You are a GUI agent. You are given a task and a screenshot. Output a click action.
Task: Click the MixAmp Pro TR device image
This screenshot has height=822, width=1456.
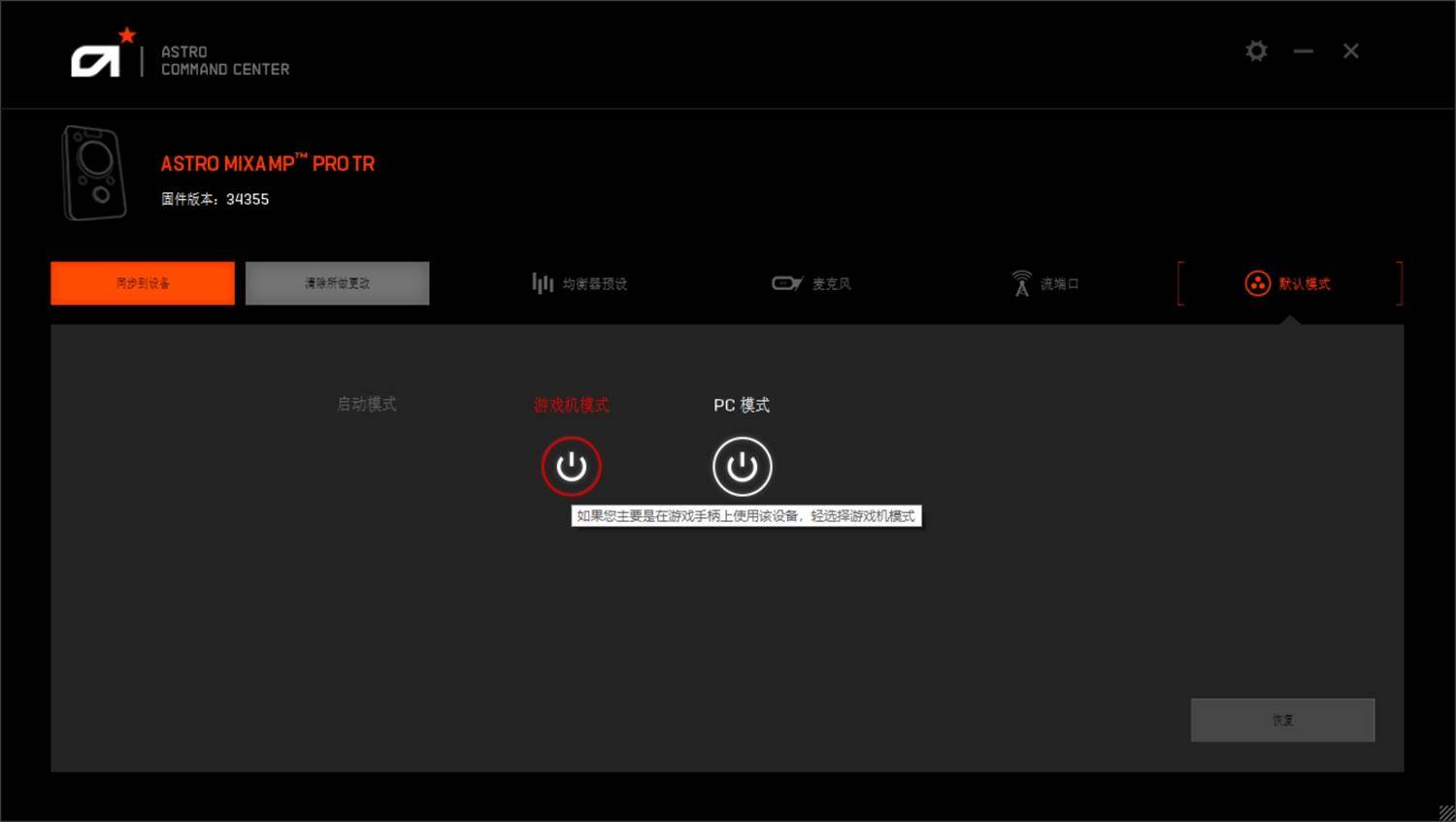[94, 173]
